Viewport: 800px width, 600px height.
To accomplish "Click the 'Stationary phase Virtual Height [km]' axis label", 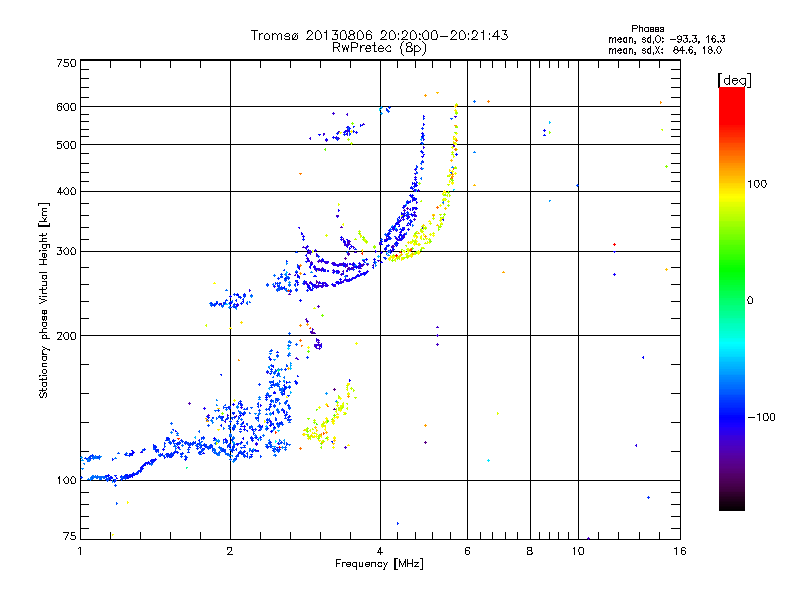I will pyautogui.click(x=44, y=301).
